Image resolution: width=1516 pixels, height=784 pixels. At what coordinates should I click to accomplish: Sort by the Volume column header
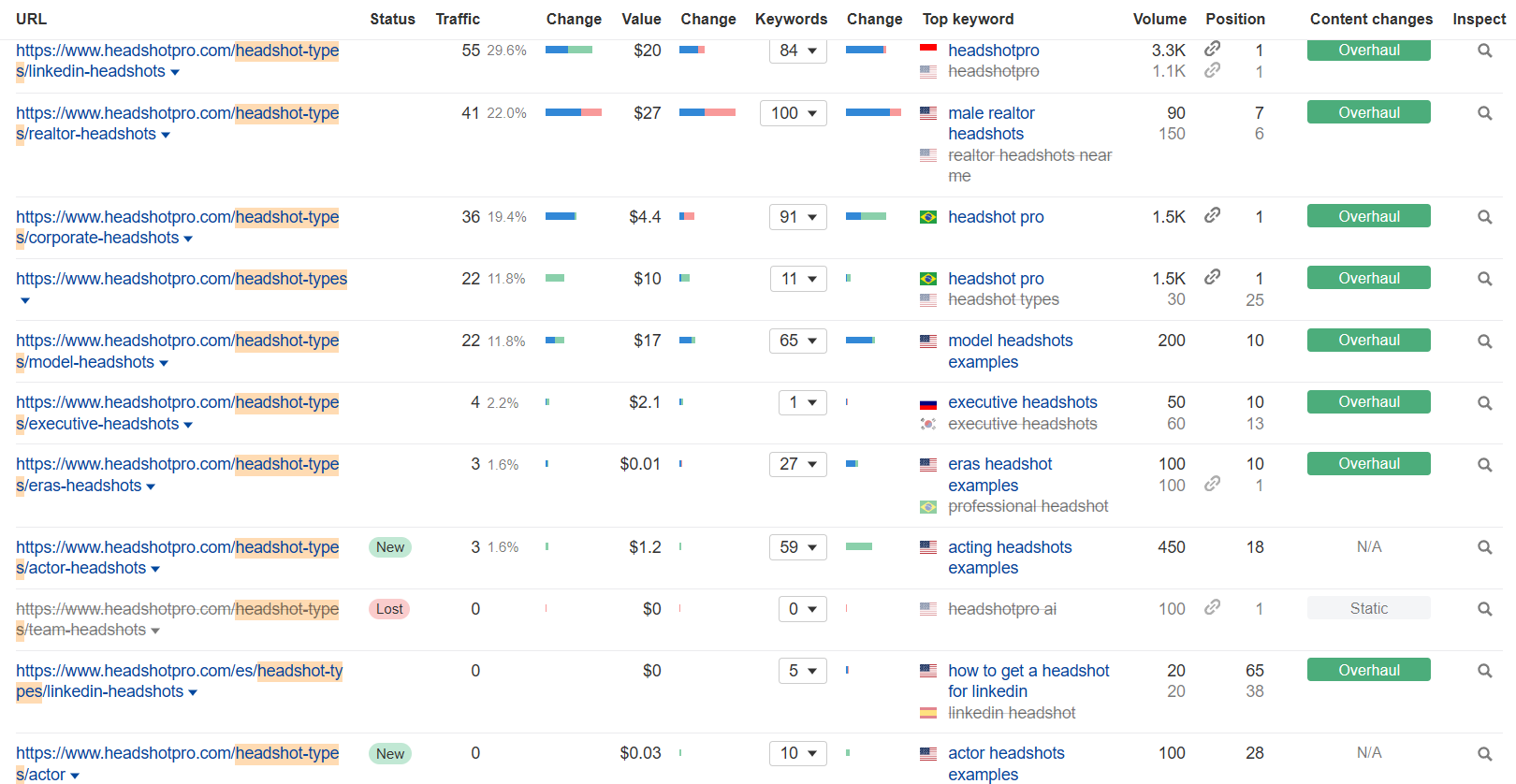[x=1159, y=19]
